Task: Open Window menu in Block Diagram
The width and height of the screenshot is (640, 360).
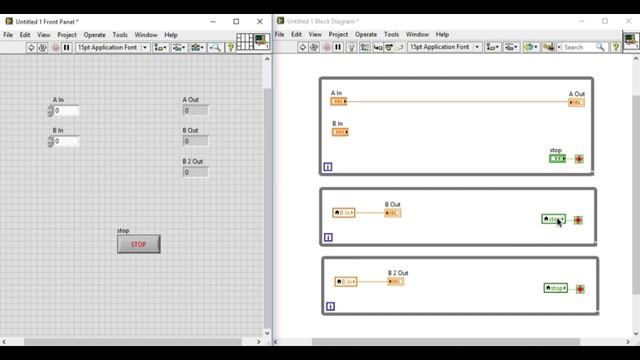Action: tap(417, 35)
